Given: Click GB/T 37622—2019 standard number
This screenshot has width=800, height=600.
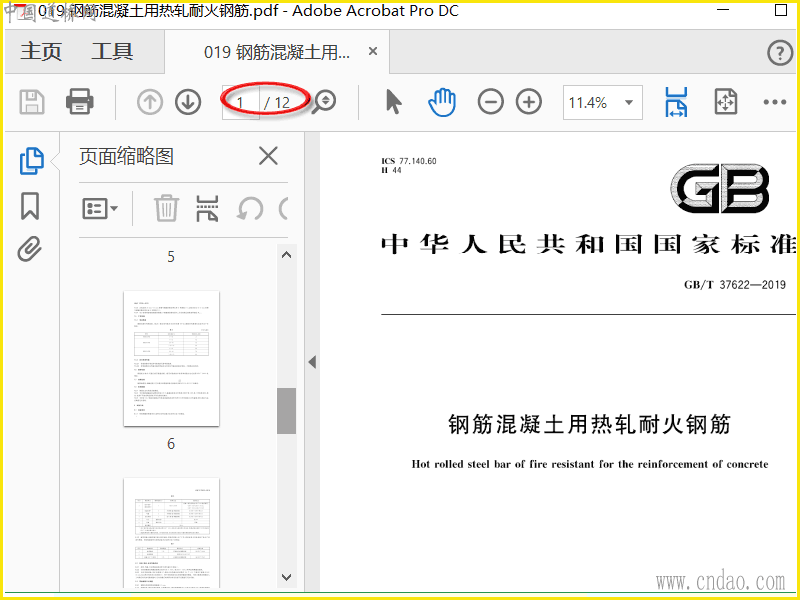Looking at the screenshot, I should click(x=735, y=285).
